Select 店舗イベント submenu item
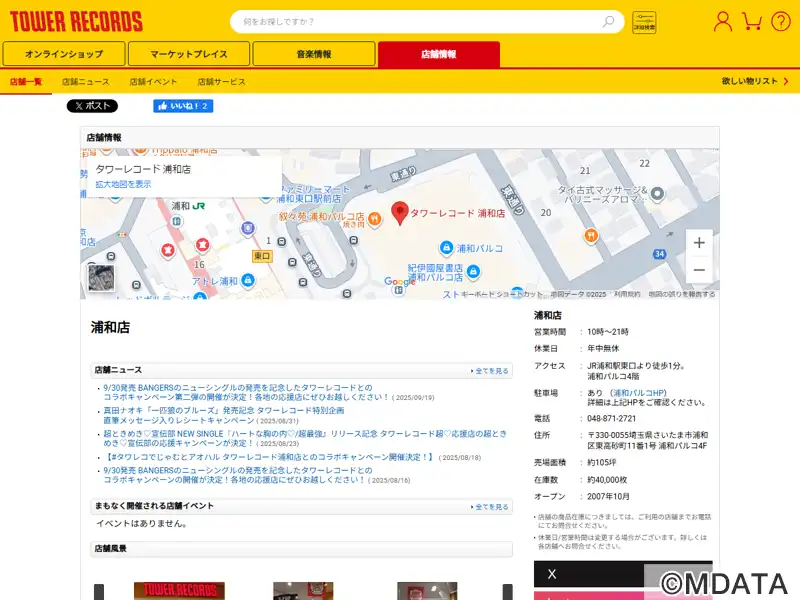This screenshot has height=600, width=800. tap(153, 82)
